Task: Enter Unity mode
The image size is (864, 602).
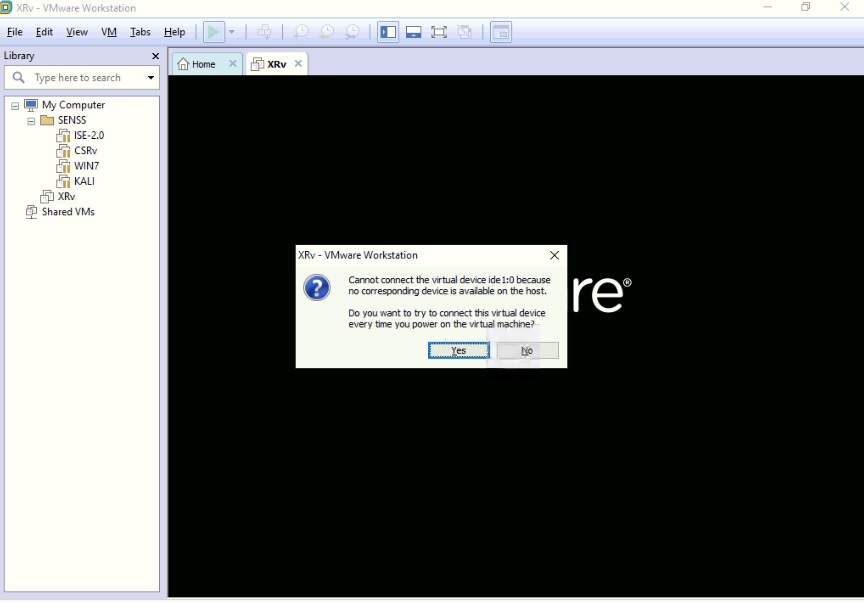Action: pyautogui.click(x=464, y=31)
